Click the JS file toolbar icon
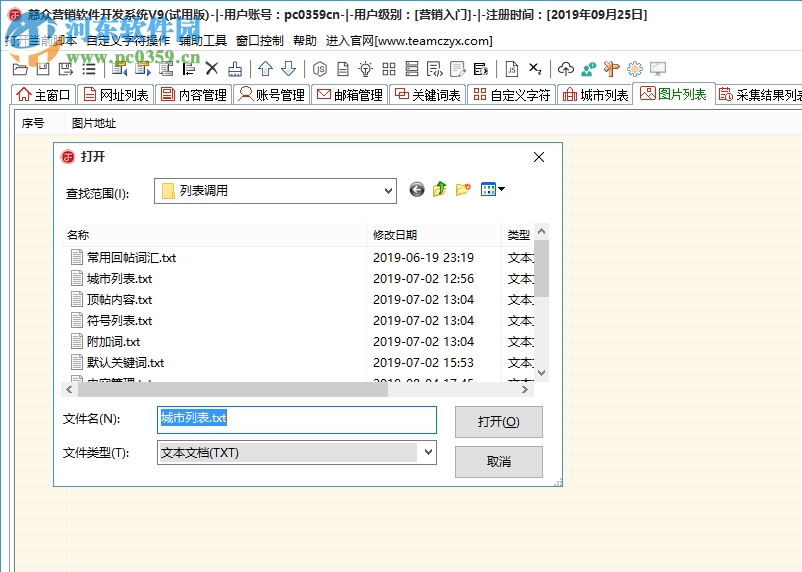802x572 pixels. pyautogui.click(x=511, y=69)
